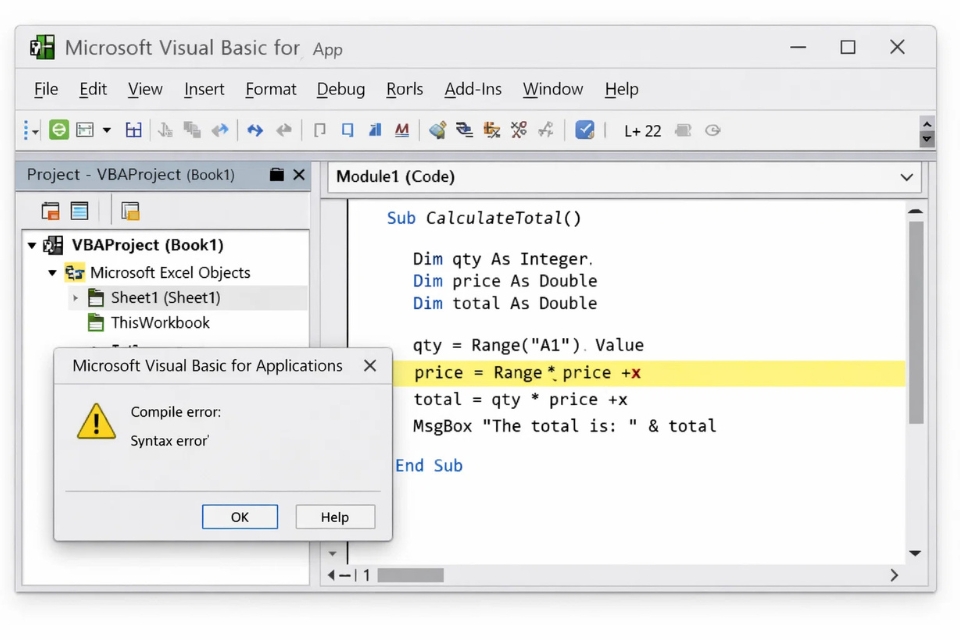960x640 pixels.
Task: Open the Add-Ins menu
Action: point(473,89)
